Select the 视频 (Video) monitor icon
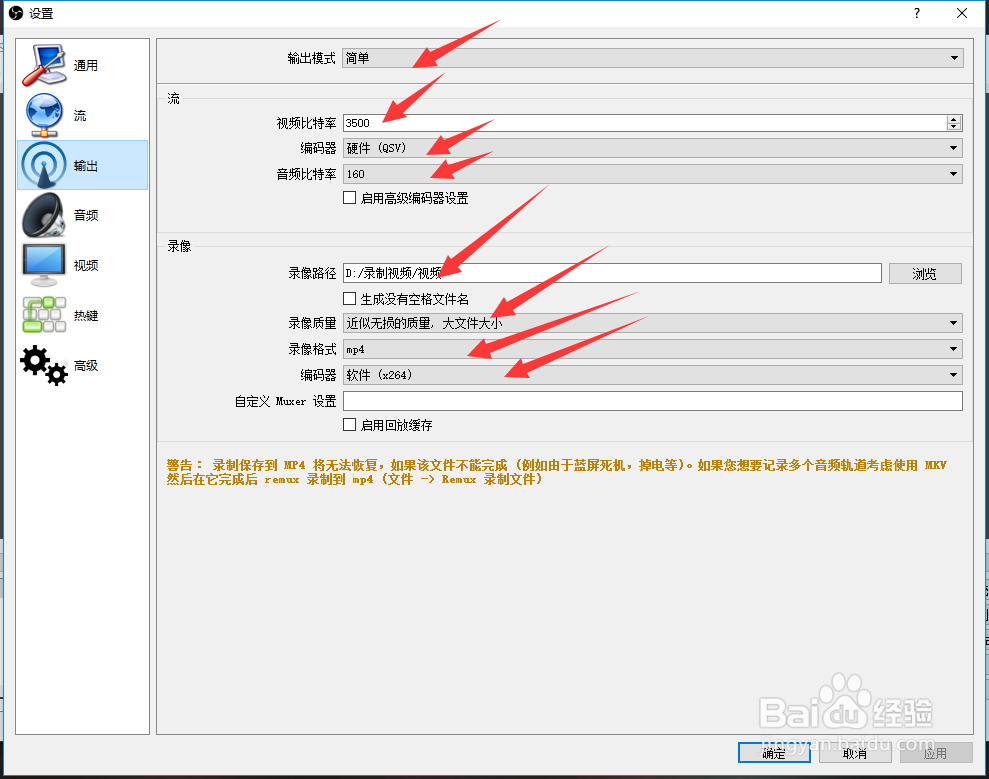Screen dimensions: 989x779 tap(44, 265)
